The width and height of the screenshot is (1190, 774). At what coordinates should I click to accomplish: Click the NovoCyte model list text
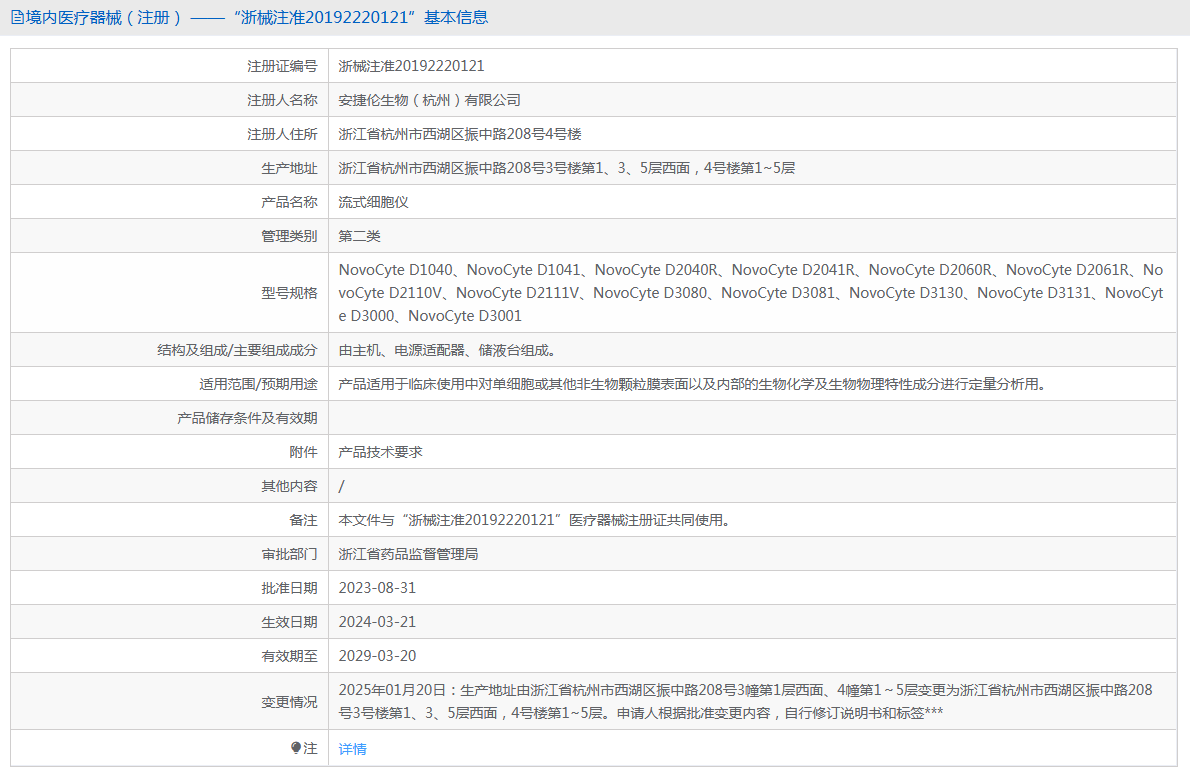[x=751, y=293]
